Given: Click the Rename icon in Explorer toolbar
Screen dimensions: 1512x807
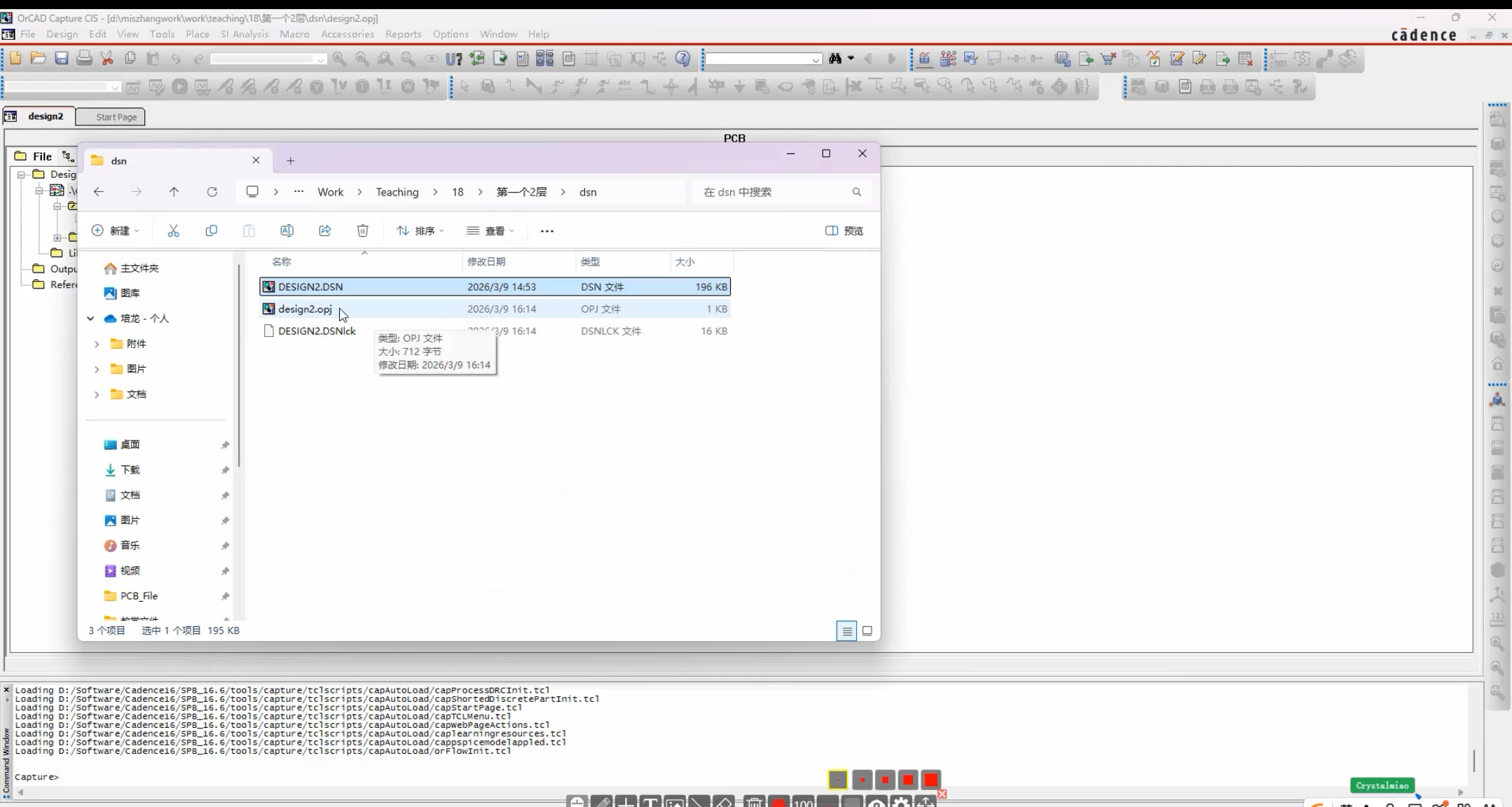Looking at the screenshot, I should pos(287,230).
